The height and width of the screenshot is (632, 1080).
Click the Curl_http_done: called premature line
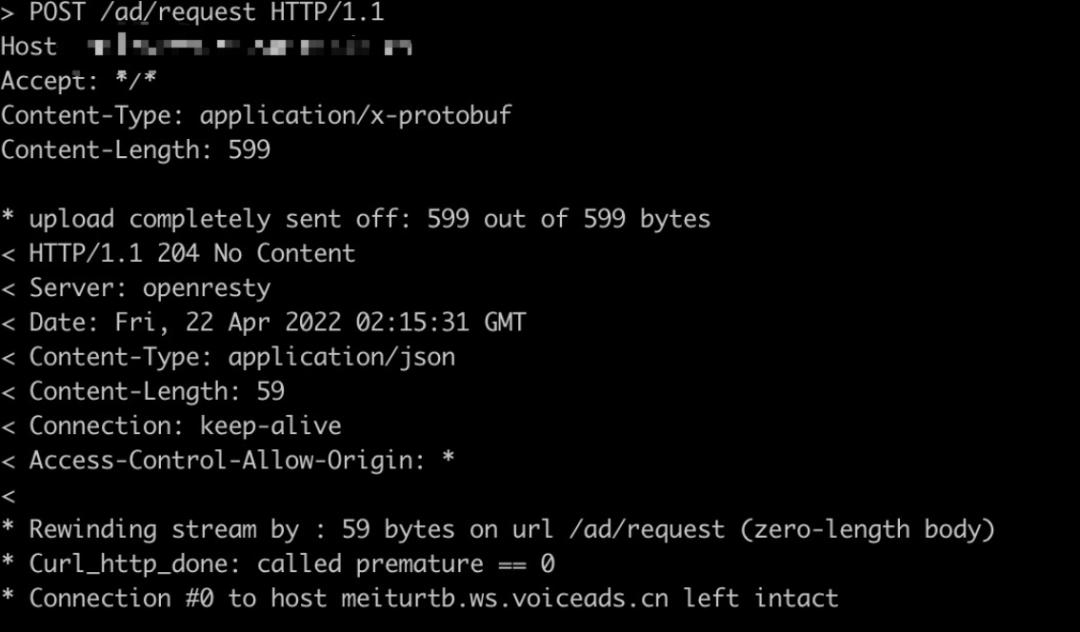click(291, 564)
